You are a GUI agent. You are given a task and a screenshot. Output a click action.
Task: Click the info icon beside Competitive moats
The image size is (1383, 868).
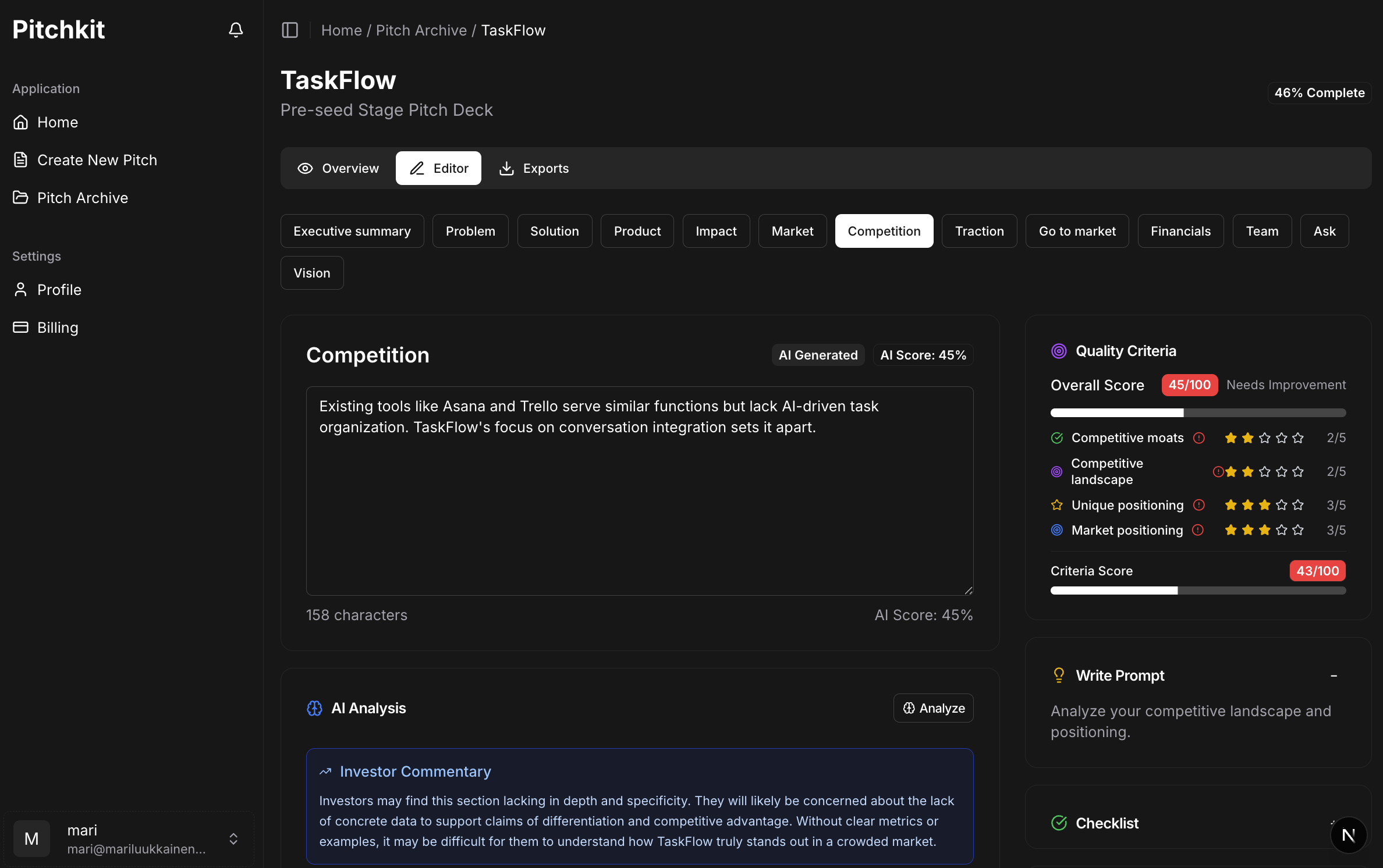(x=1198, y=438)
